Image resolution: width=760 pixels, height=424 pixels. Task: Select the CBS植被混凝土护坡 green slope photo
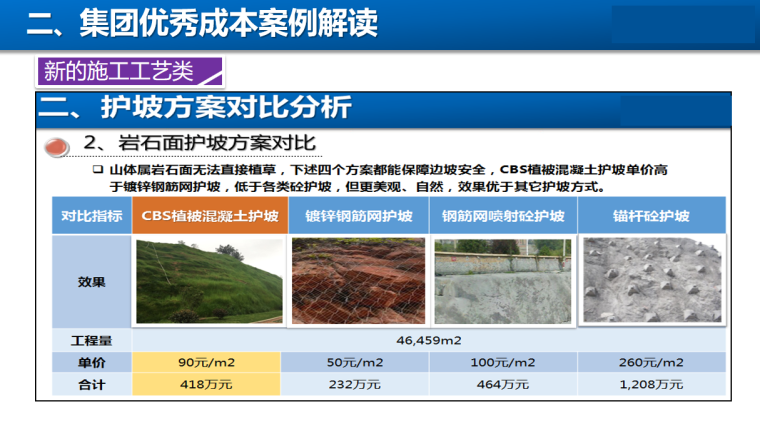point(209,280)
